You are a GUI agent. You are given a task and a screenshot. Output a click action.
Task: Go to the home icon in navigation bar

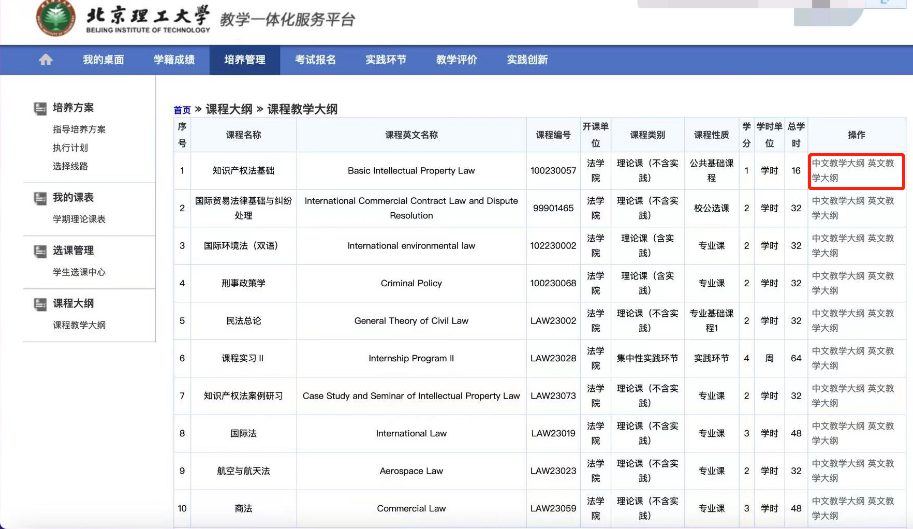(x=45, y=59)
